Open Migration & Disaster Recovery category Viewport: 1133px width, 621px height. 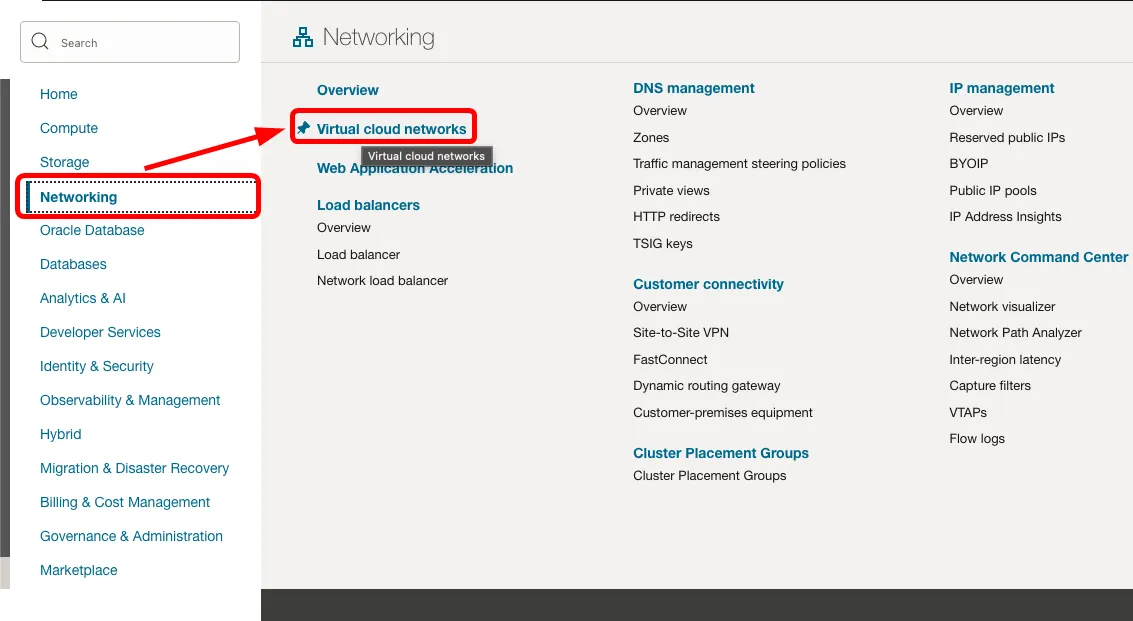[x=134, y=468]
